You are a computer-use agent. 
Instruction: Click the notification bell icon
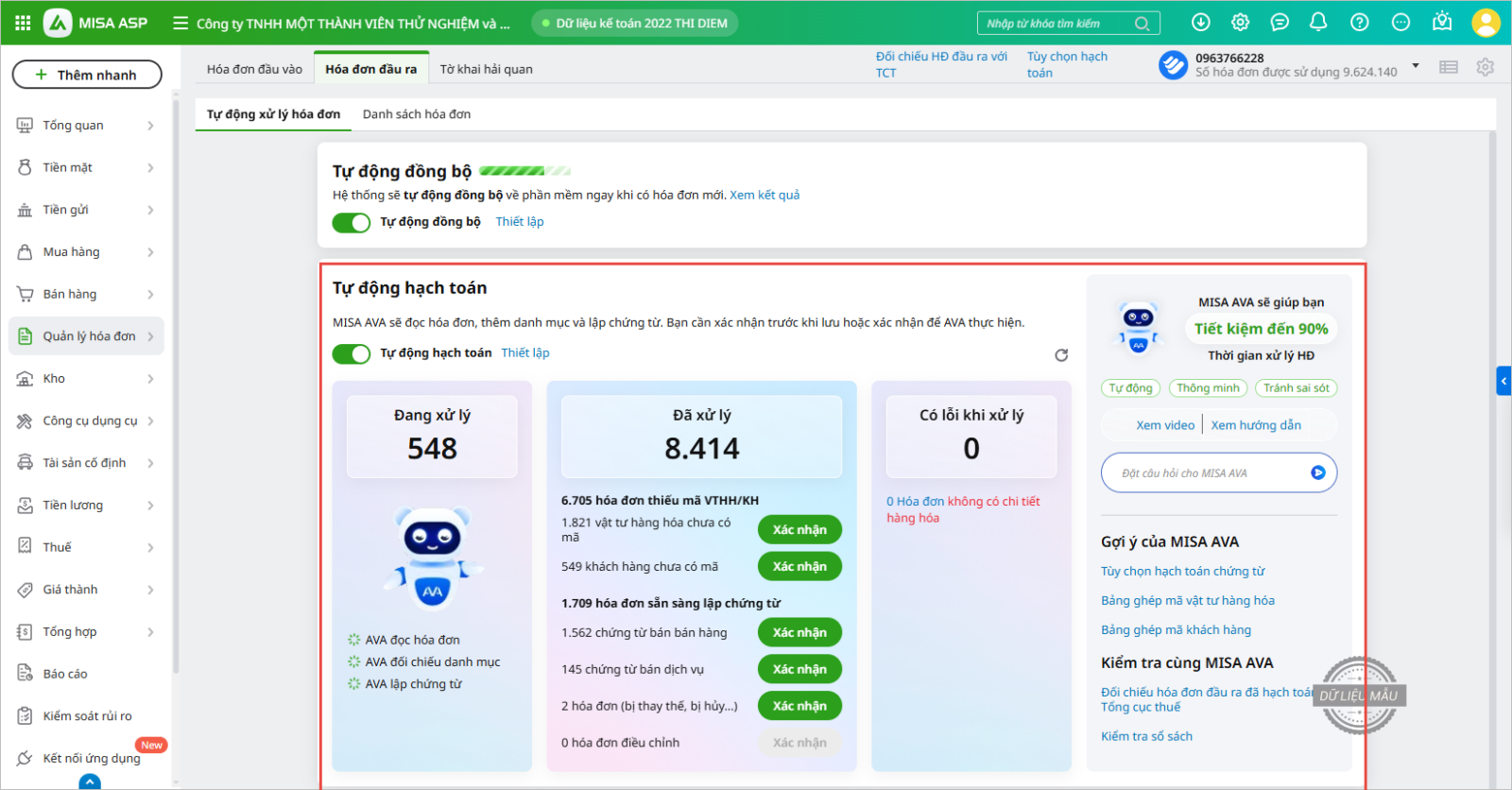(x=1318, y=23)
